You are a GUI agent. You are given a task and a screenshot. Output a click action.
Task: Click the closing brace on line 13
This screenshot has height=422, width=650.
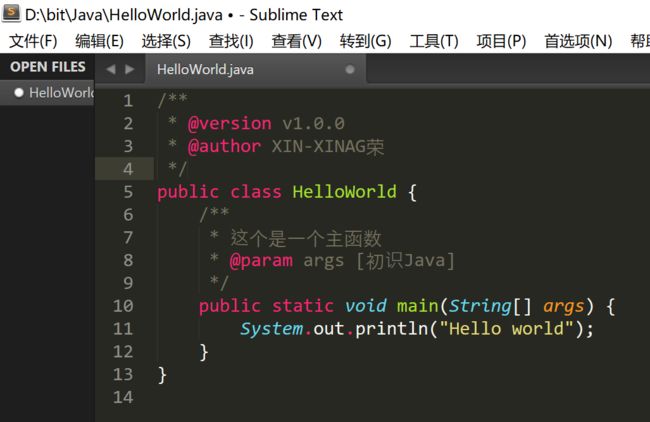162,375
